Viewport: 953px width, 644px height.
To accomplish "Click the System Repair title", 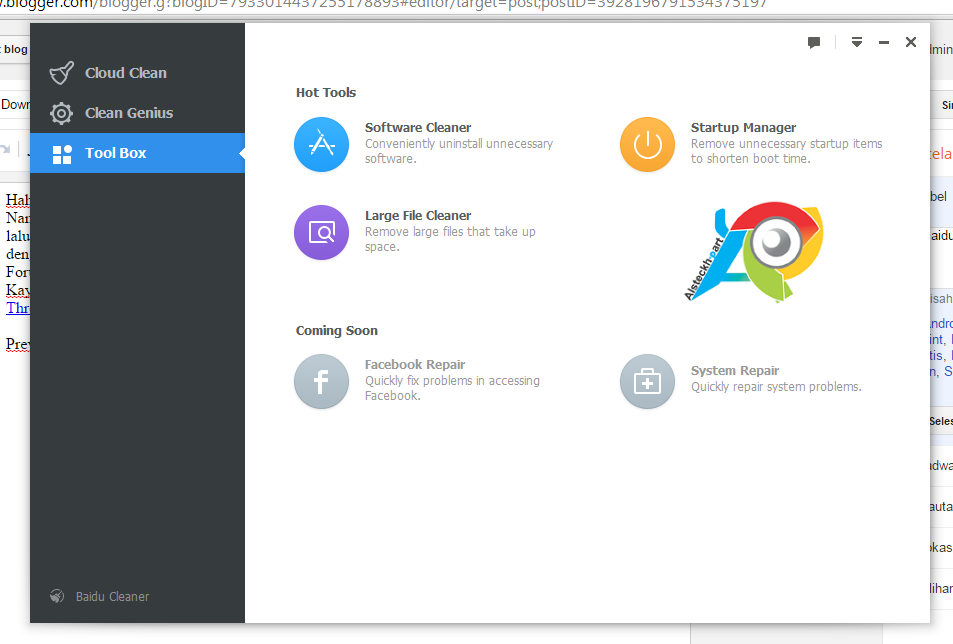I will click(735, 371).
